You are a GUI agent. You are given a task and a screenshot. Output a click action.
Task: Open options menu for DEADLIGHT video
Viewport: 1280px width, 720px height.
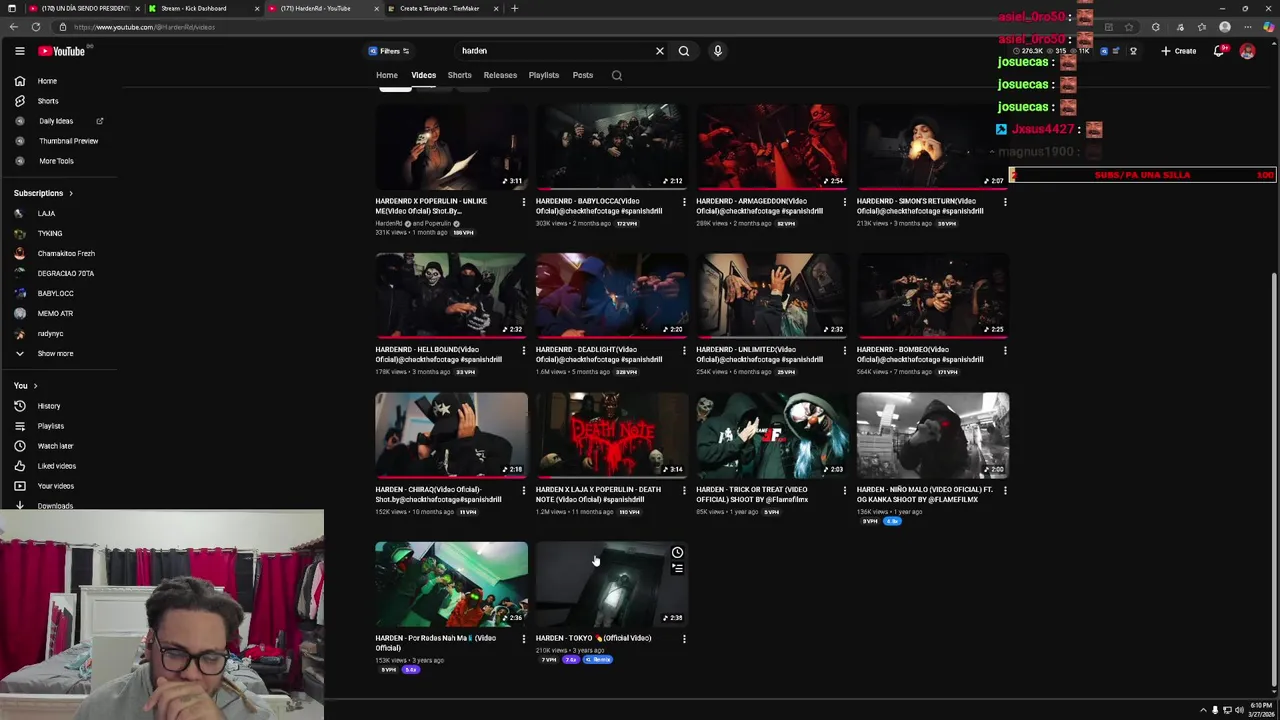pos(684,351)
